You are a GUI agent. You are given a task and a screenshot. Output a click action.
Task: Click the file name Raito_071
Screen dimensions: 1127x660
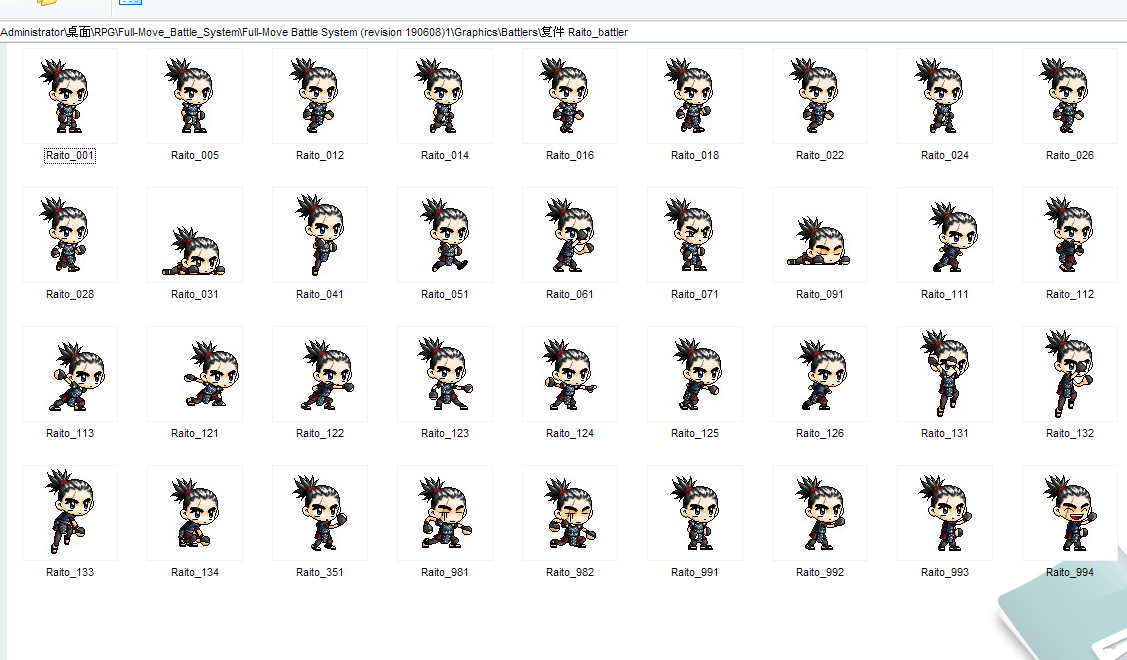[695, 294]
